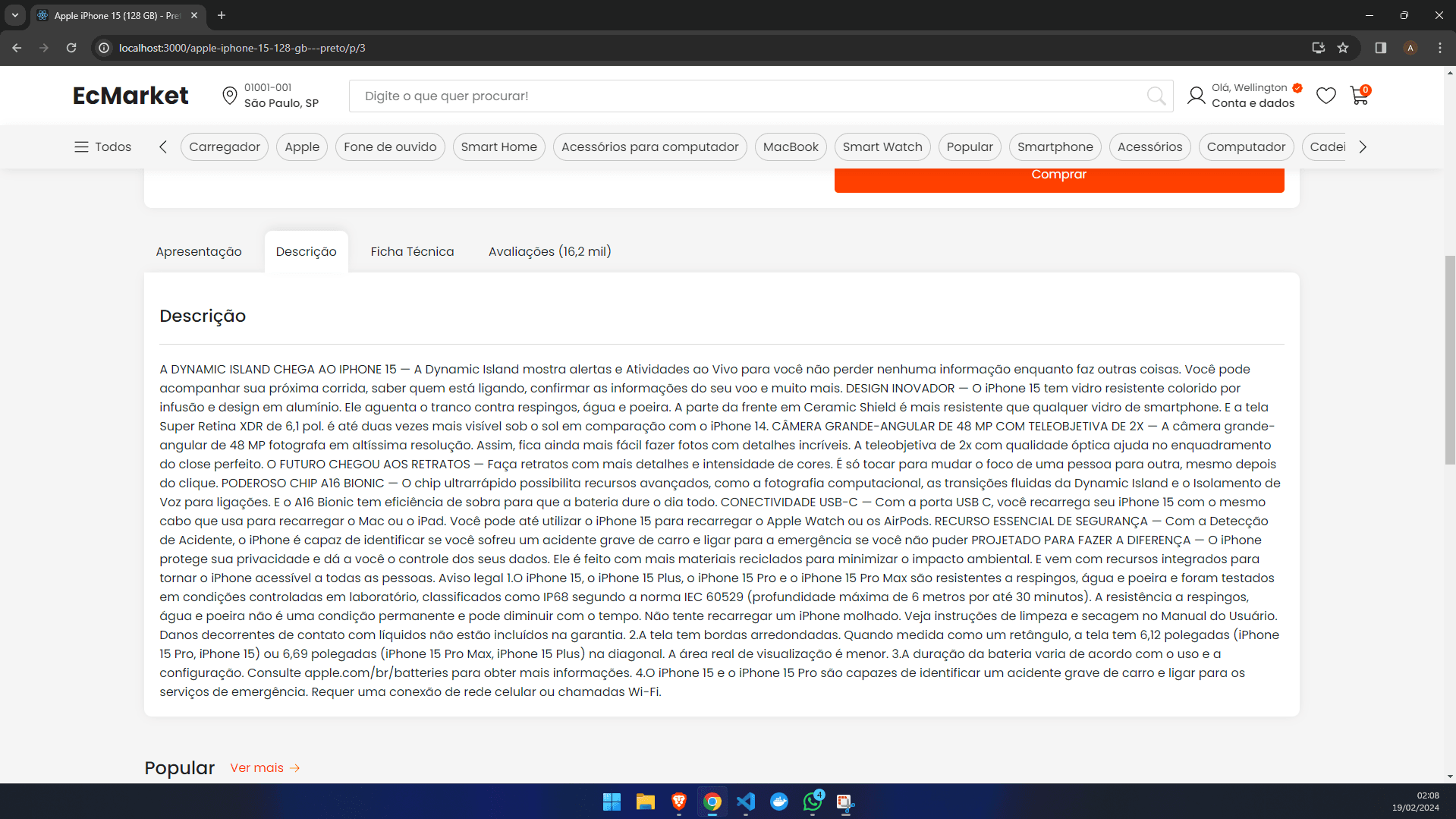Open the taskbar clock and date

(x=1415, y=802)
